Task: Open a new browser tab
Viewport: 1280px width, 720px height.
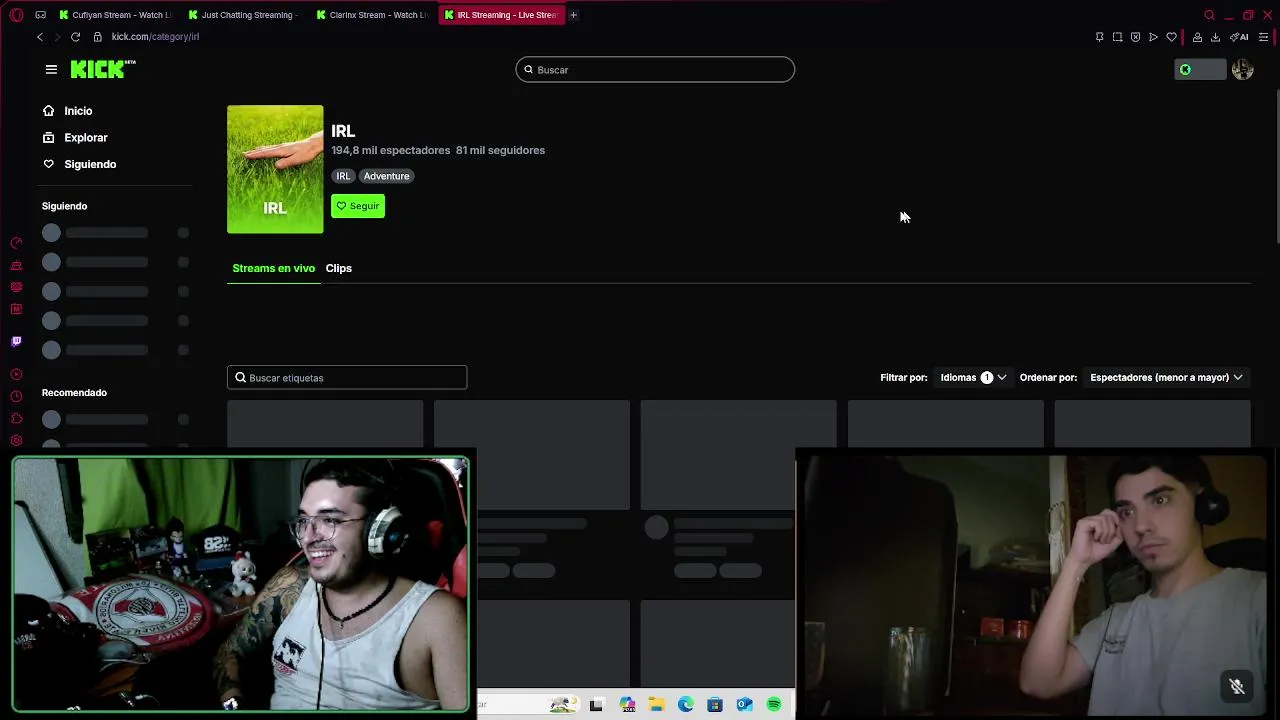Action: pos(573,15)
